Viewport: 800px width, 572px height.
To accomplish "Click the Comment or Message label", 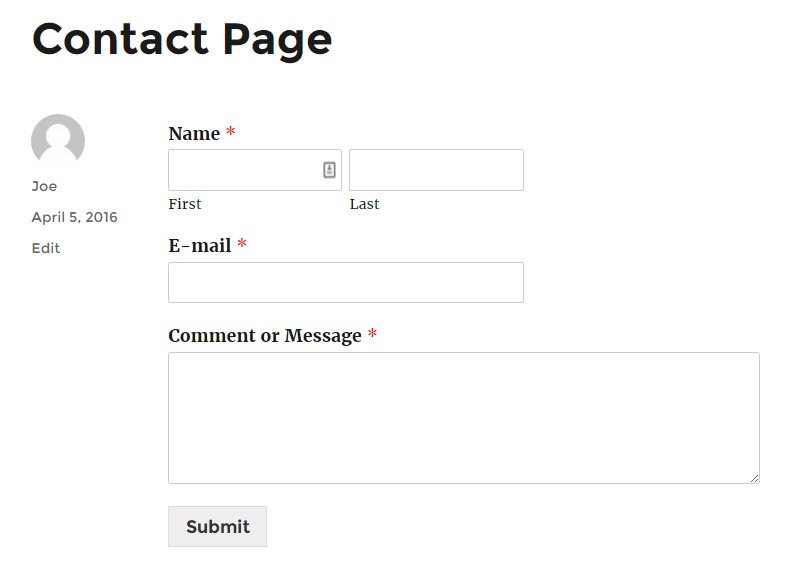I will 265,336.
